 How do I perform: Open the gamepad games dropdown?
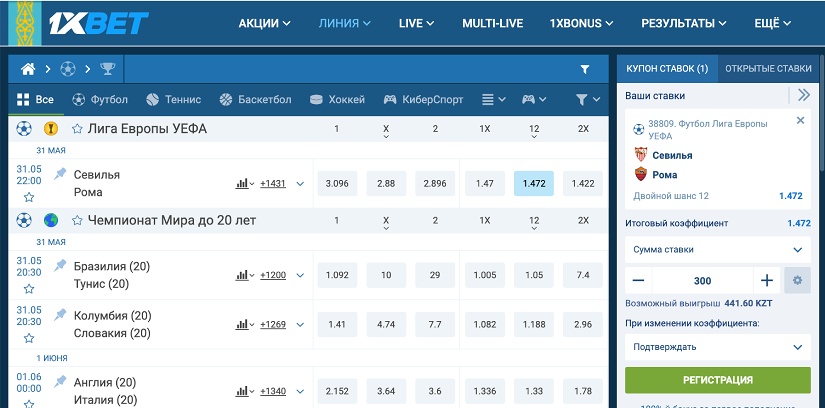pos(534,99)
